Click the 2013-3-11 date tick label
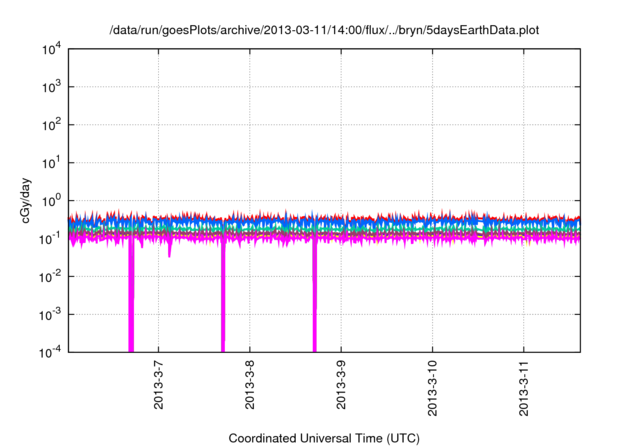The height and width of the screenshot is (448, 640). click(x=524, y=388)
